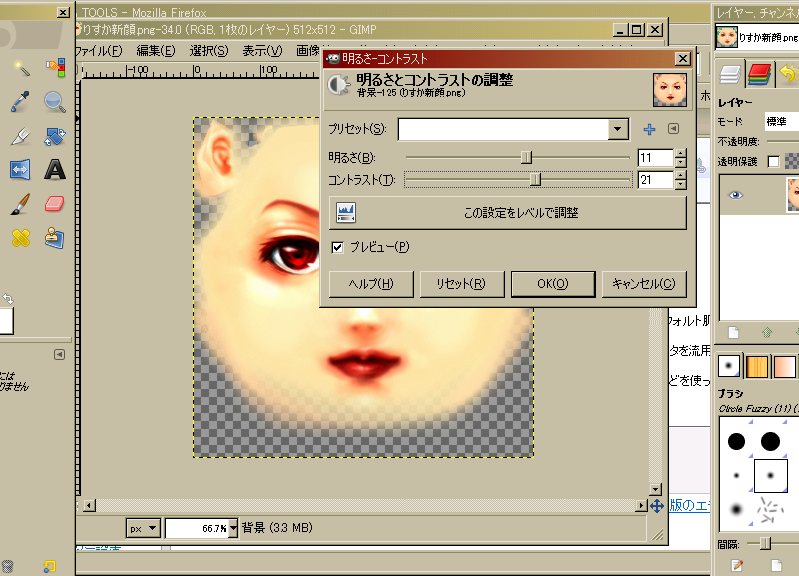Screen dimensions: 799x576
Task: Open the Select menu in GIMP
Action: pos(208,50)
